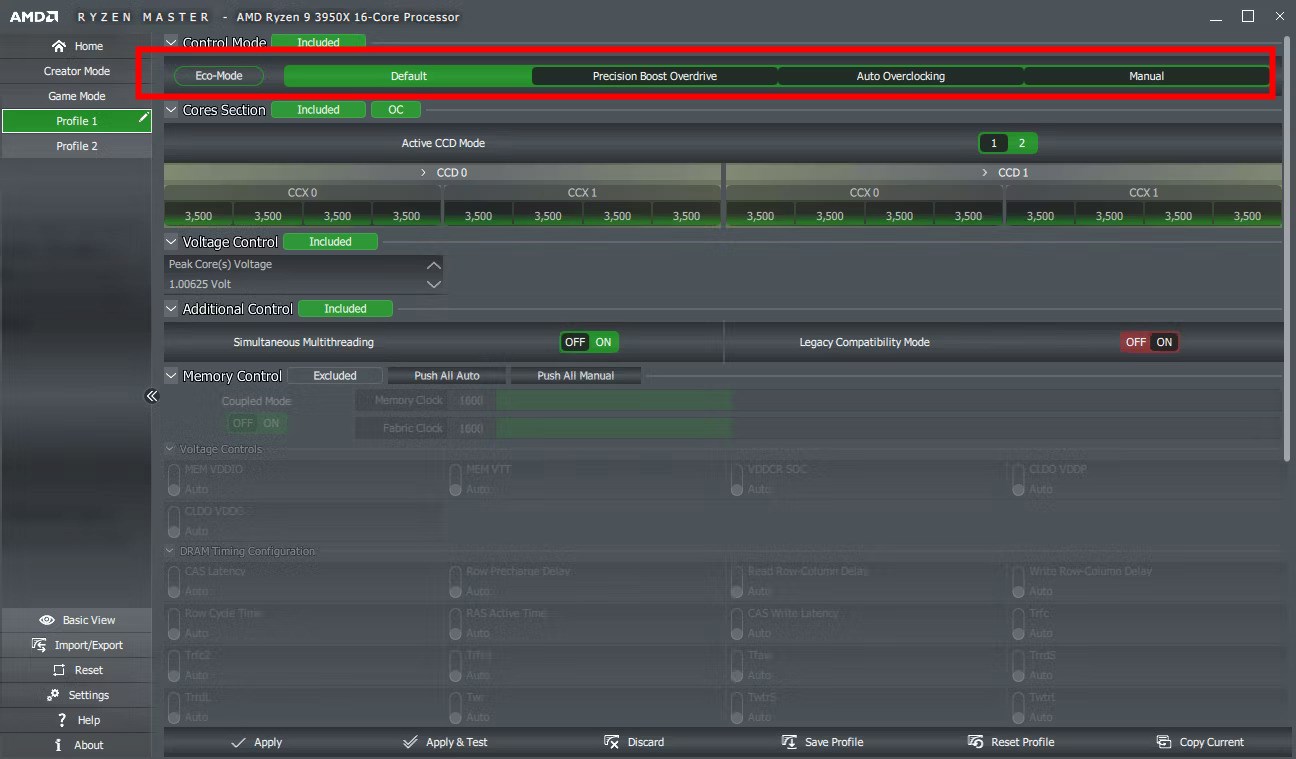Toggle the OC button in Cores Section
This screenshot has height=759, width=1296.
(396, 110)
